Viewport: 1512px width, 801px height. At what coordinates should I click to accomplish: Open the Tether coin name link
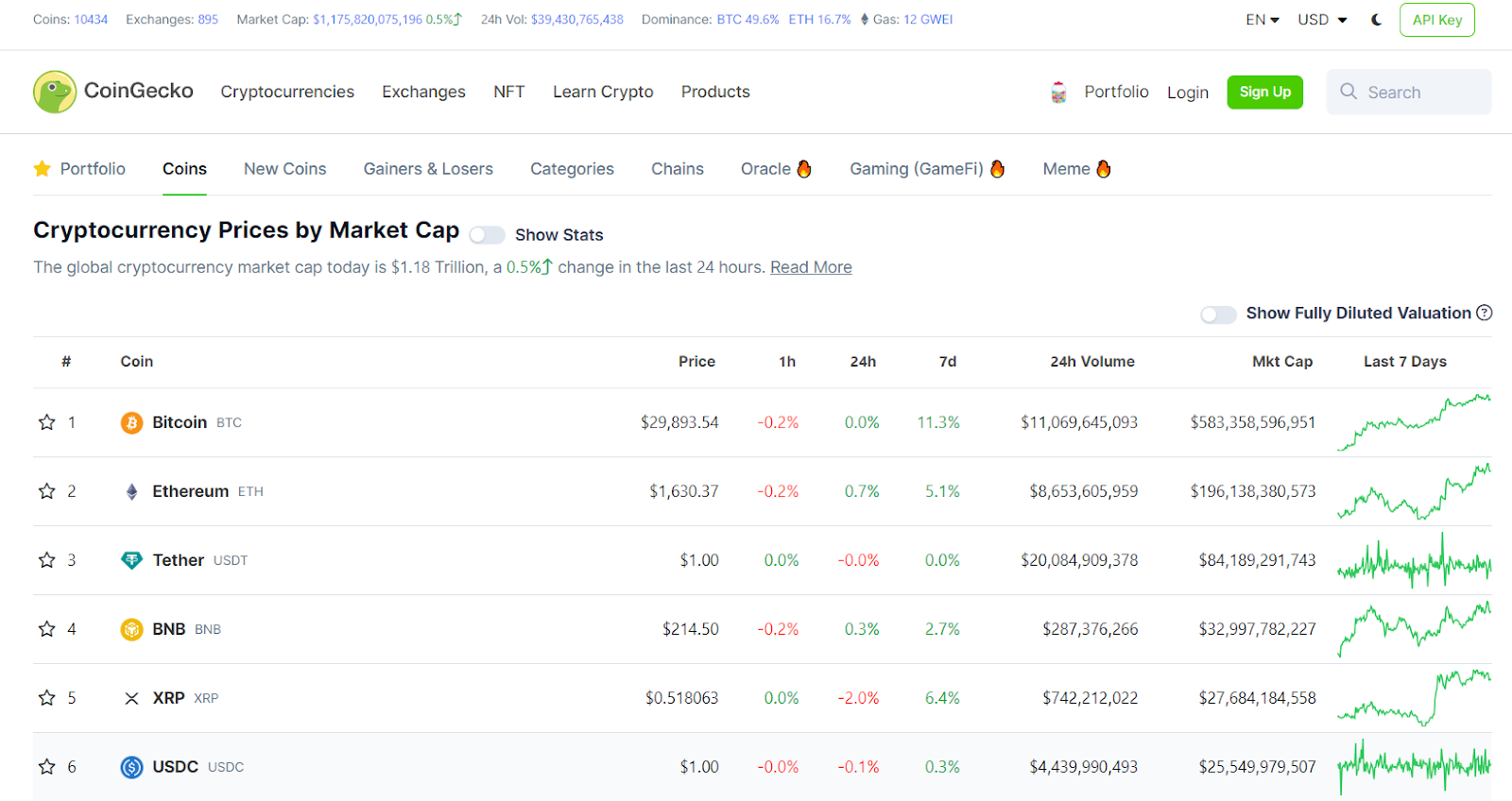pyautogui.click(x=178, y=560)
